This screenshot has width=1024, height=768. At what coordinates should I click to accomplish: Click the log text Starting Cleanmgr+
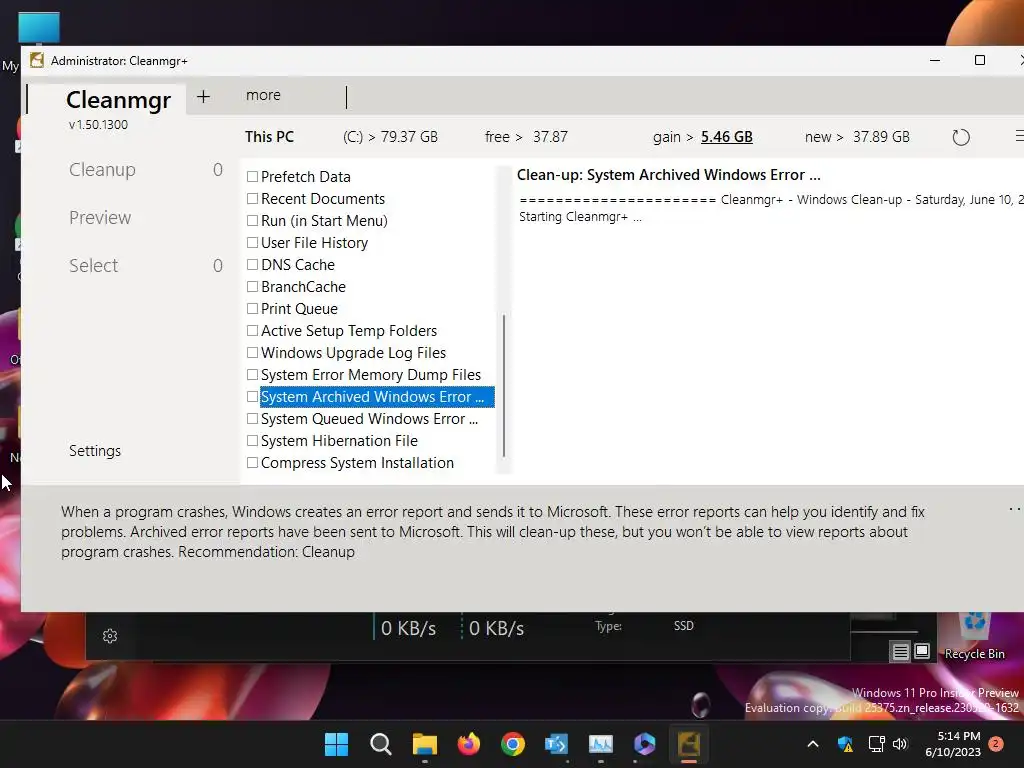point(580,217)
